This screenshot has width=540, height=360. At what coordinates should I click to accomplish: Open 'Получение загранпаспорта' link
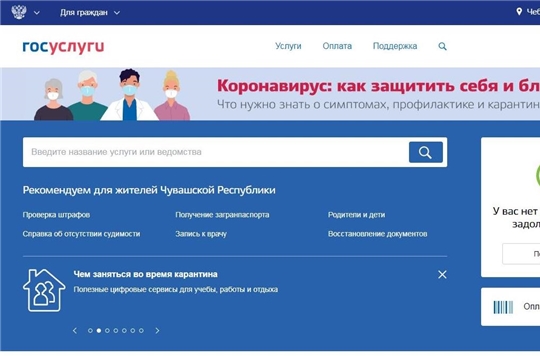222,215
